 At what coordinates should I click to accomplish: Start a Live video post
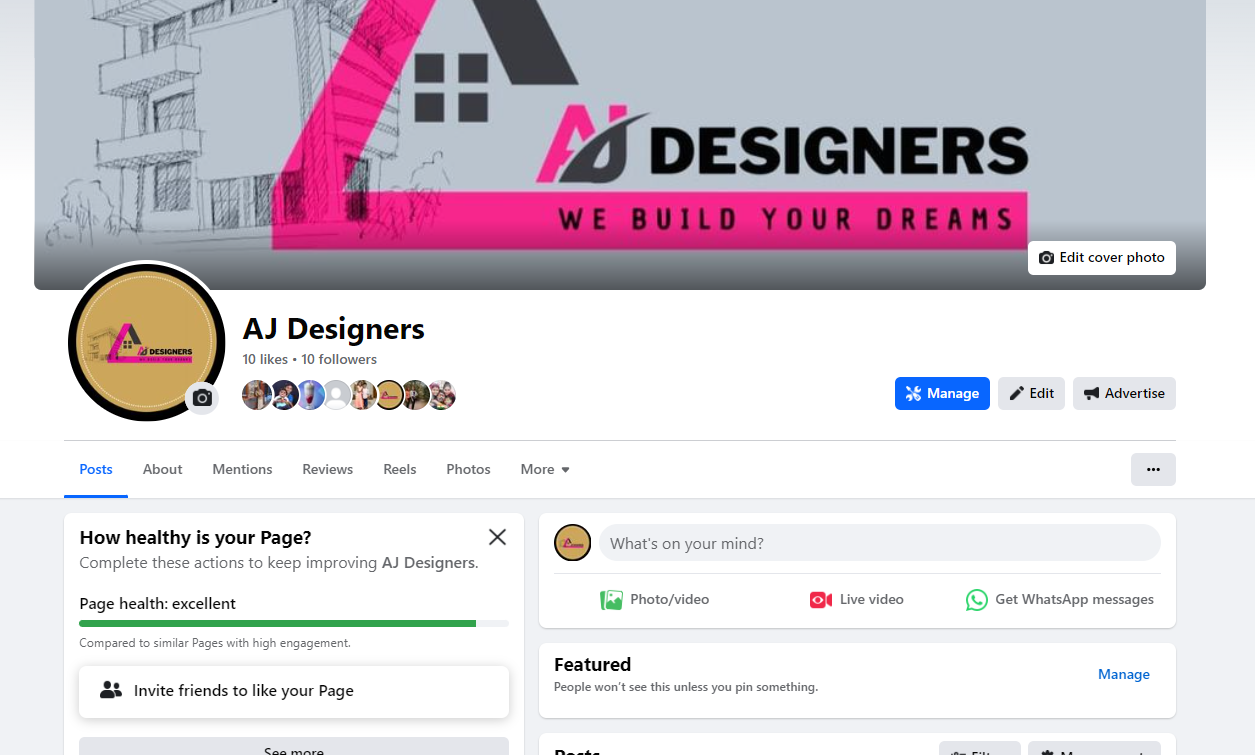857,600
